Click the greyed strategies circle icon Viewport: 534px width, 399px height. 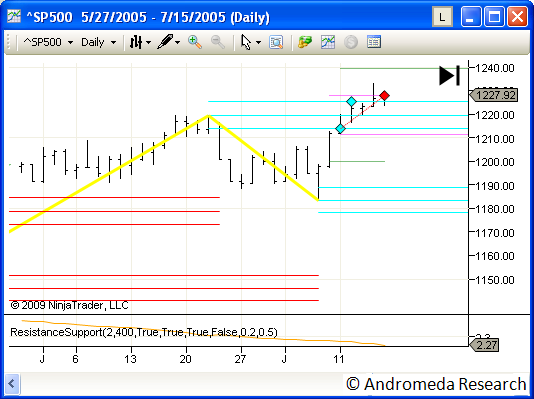point(350,42)
